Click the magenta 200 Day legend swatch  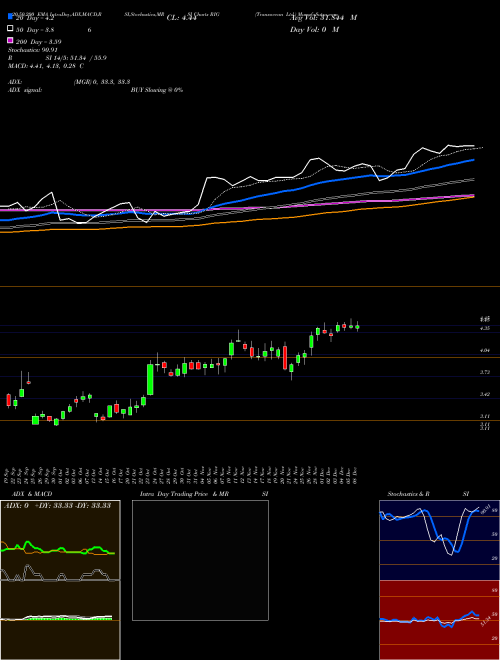pos(10,40)
